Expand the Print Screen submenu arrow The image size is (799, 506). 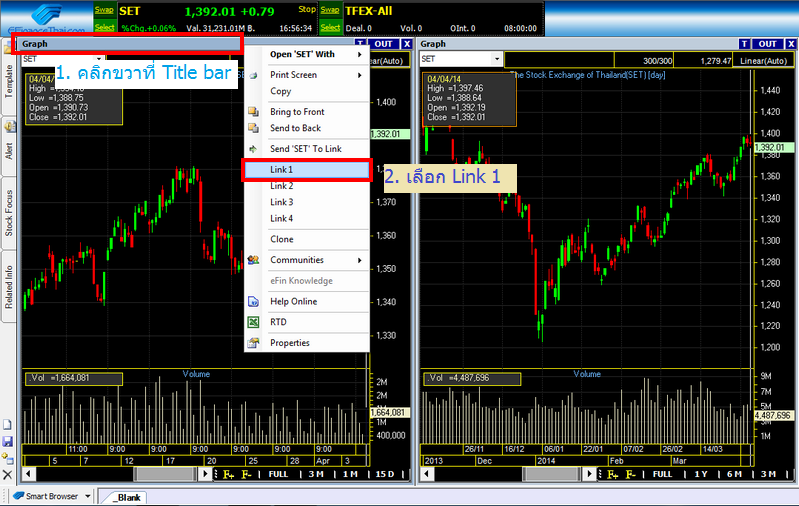coord(360,75)
